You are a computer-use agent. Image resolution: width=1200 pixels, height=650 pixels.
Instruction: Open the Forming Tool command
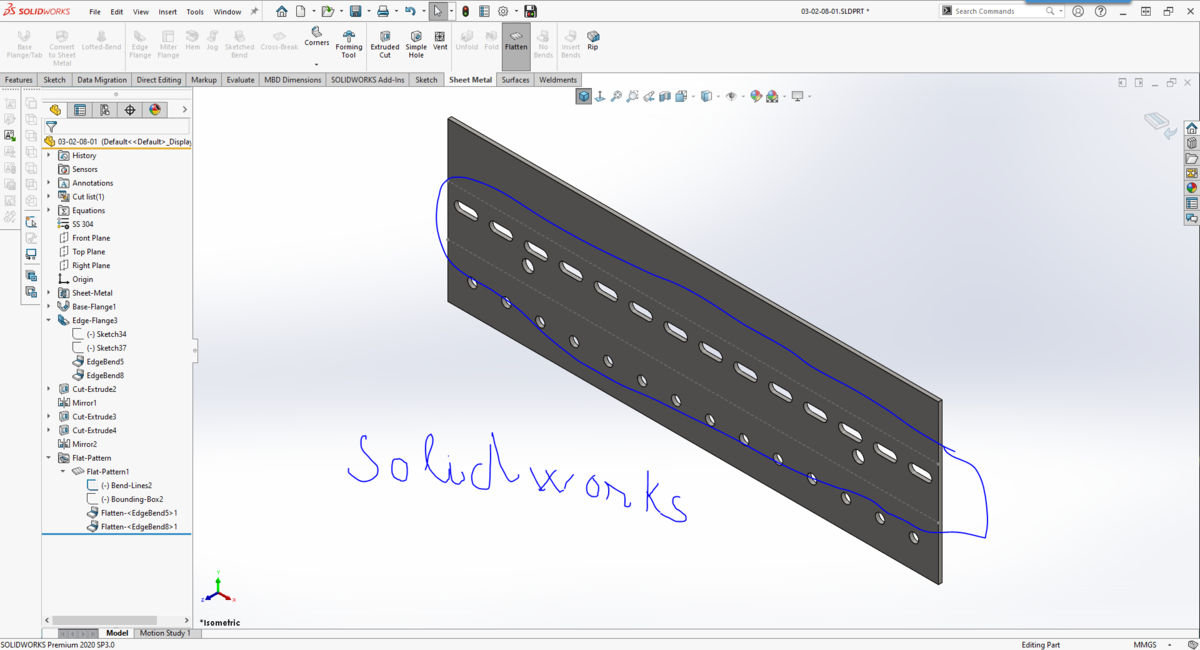pos(349,44)
